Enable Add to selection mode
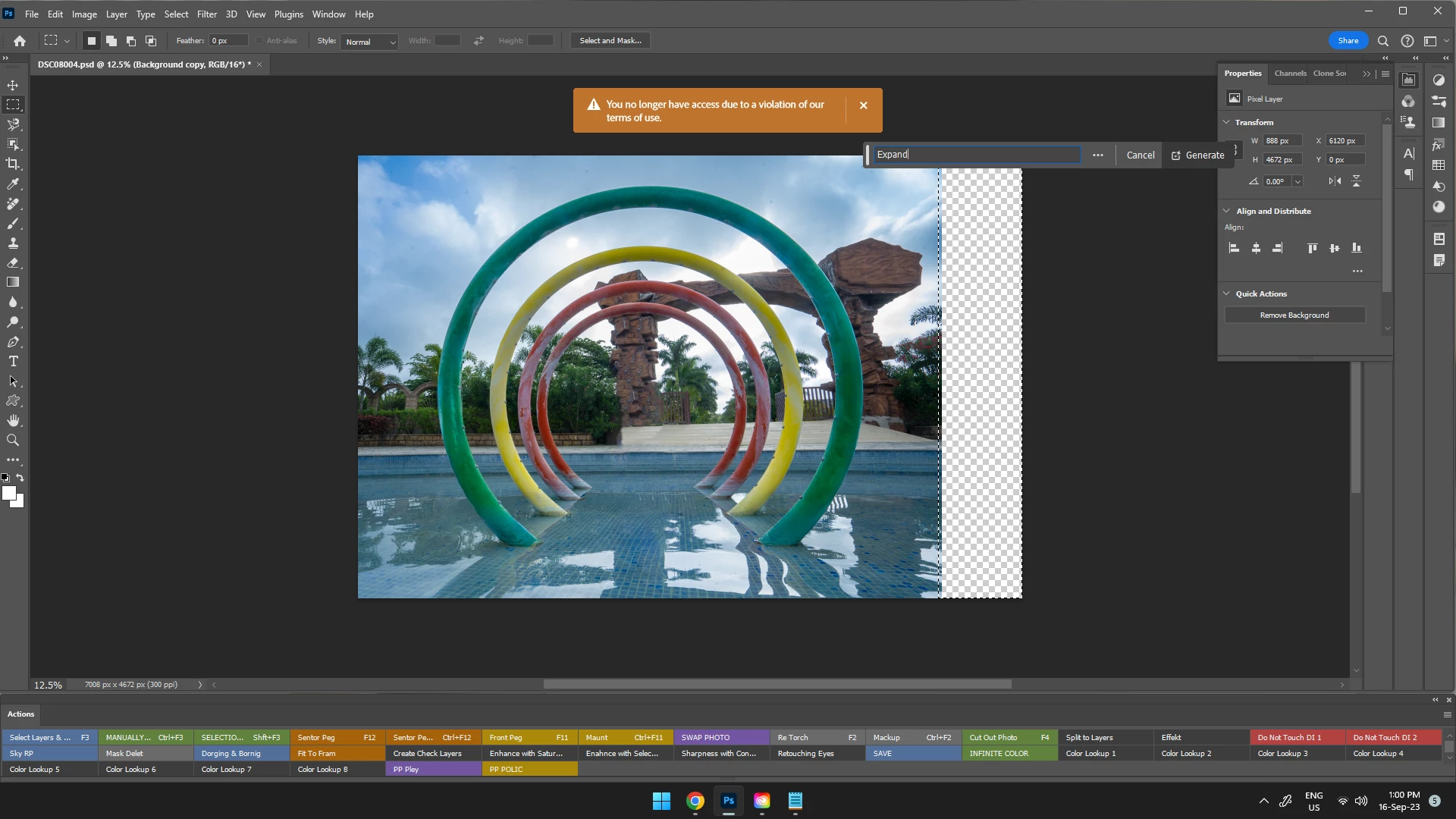 point(111,41)
